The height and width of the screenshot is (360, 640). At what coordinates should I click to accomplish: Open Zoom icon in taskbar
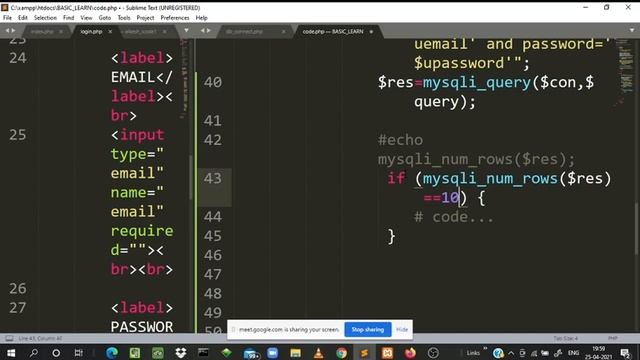(x=273, y=353)
